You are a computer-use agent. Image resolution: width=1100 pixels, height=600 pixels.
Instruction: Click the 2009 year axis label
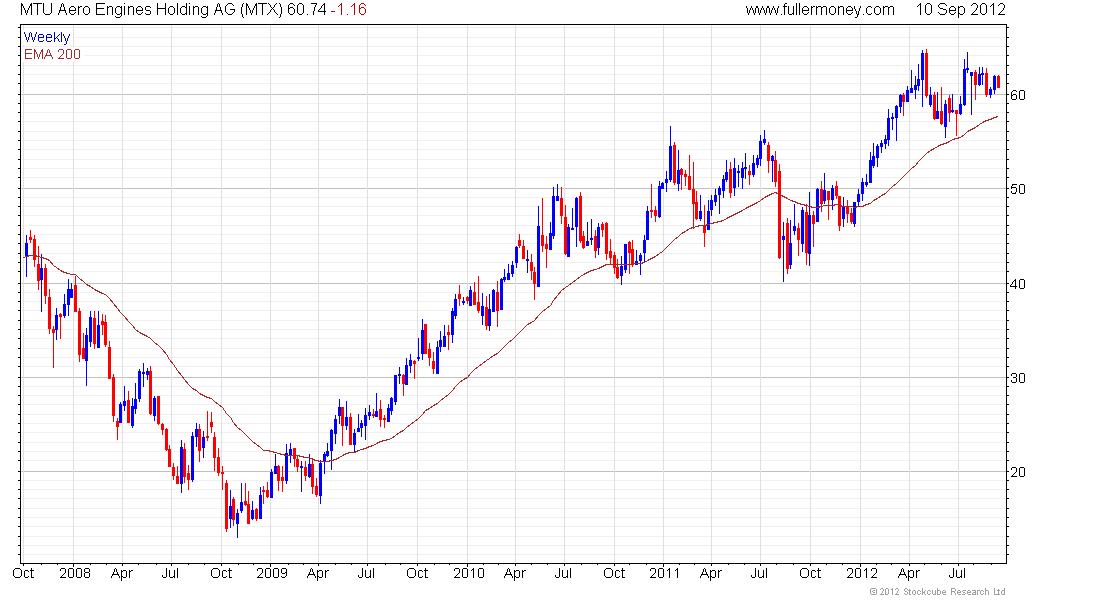pyautogui.click(x=271, y=573)
